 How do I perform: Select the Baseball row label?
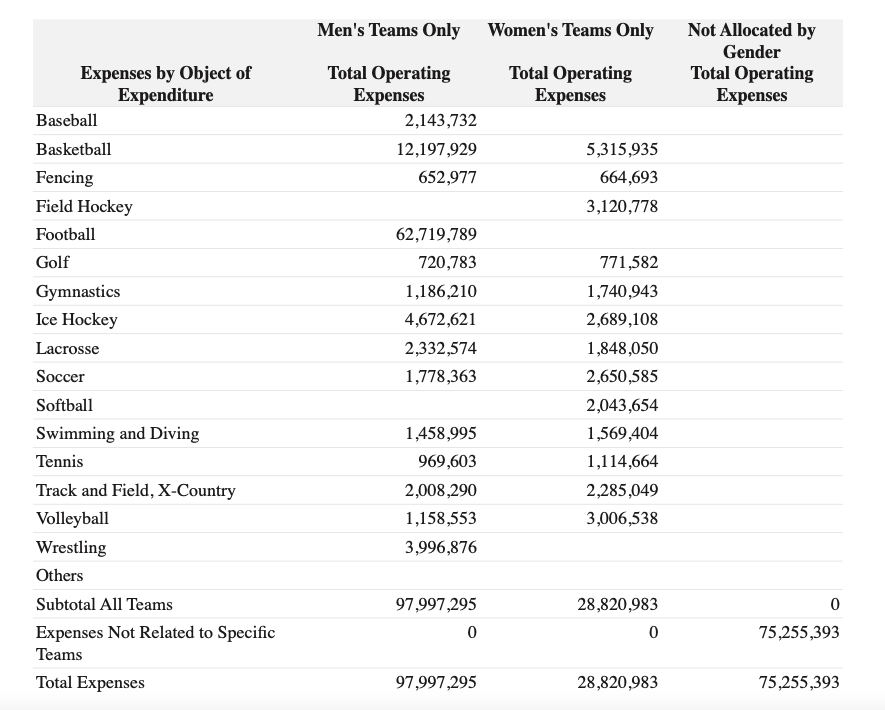tap(67, 120)
